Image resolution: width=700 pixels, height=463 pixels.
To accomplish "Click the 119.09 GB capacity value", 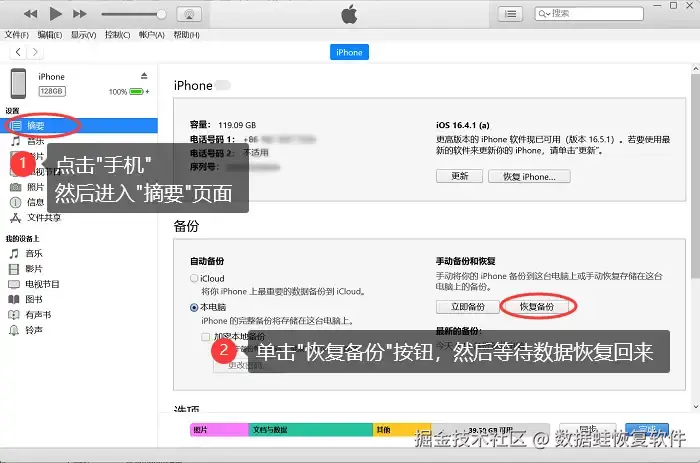I will (237, 125).
